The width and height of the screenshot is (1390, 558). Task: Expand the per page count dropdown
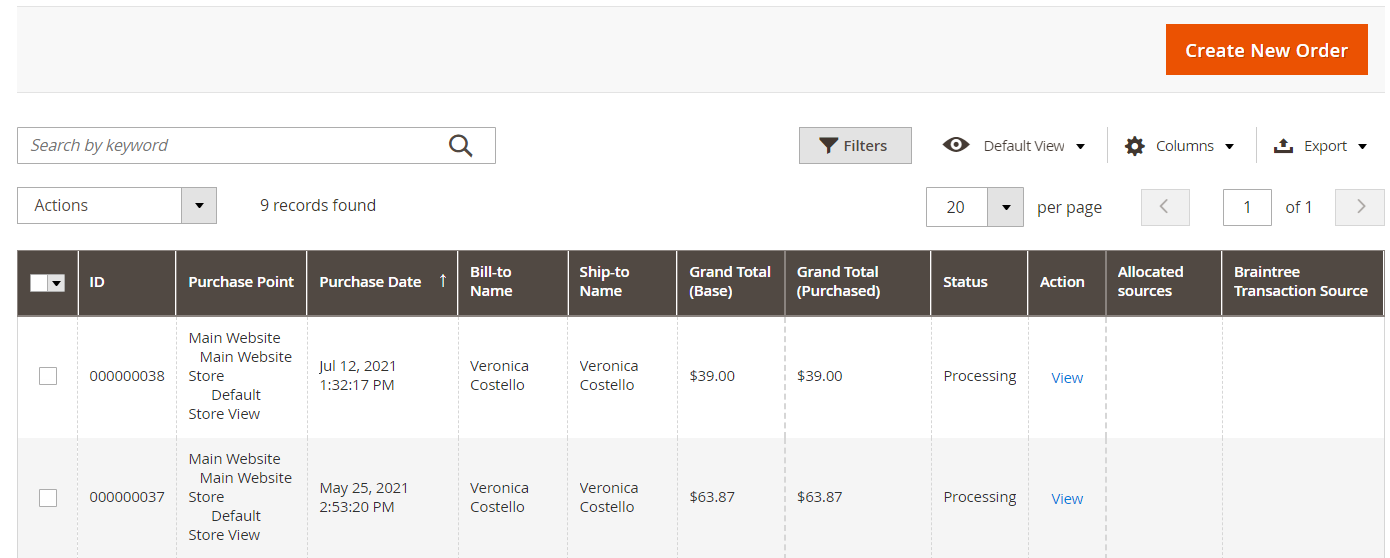pyautogui.click(x=1005, y=207)
